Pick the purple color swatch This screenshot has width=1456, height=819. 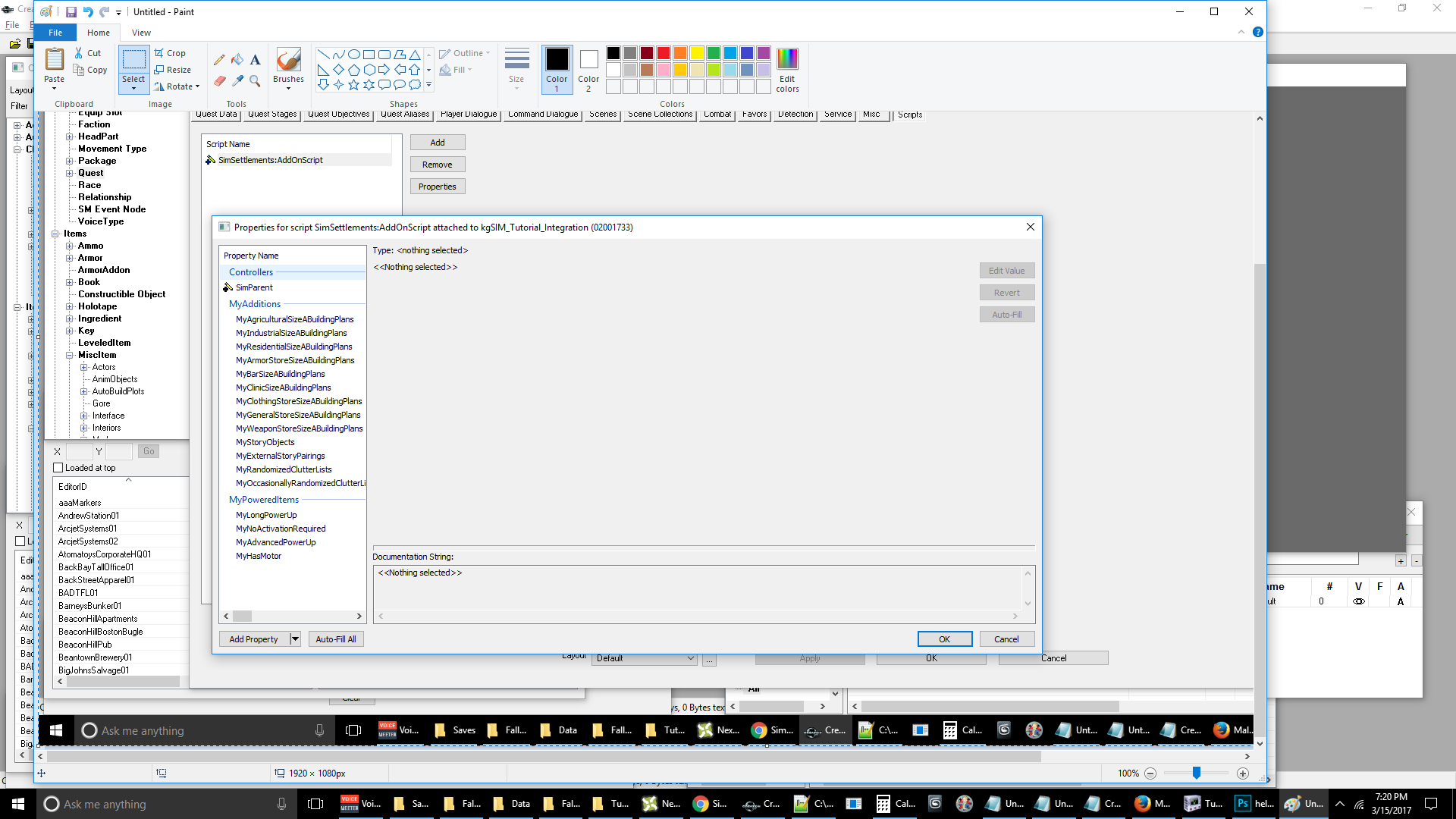pyautogui.click(x=764, y=53)
